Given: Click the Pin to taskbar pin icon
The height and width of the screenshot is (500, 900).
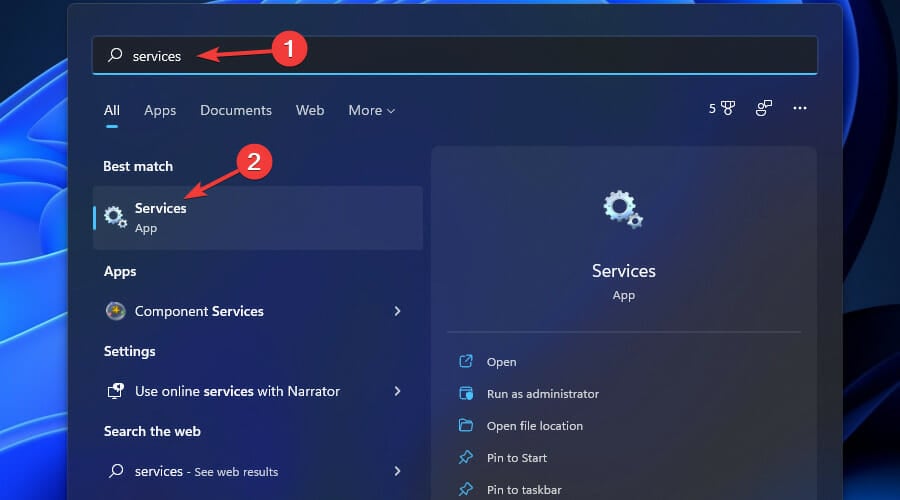Looking at the screenshot, I should tap(465, 489).
